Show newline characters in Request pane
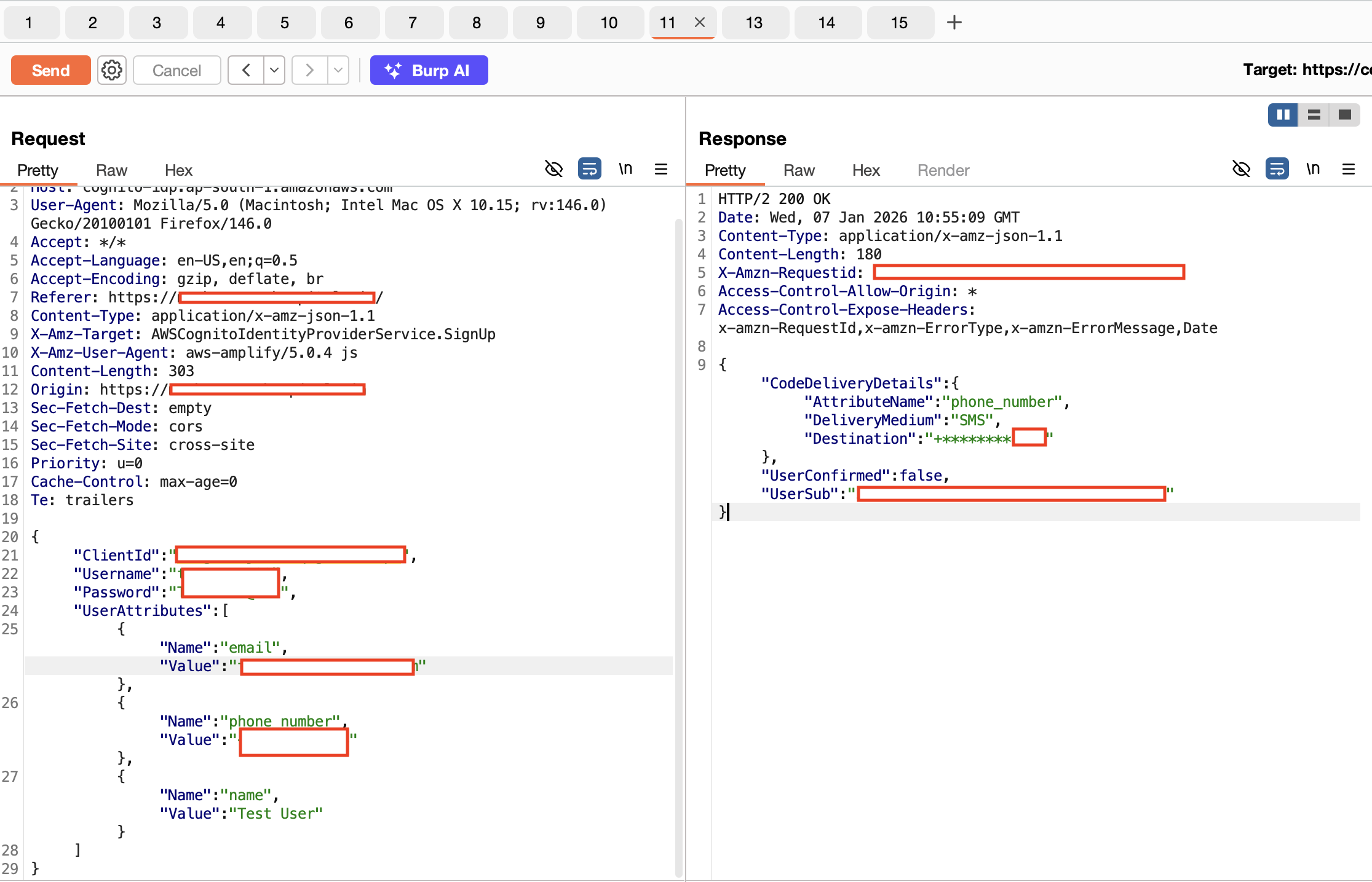The width and height of the screenshot is (1372, 882). [x=625, y=169]
